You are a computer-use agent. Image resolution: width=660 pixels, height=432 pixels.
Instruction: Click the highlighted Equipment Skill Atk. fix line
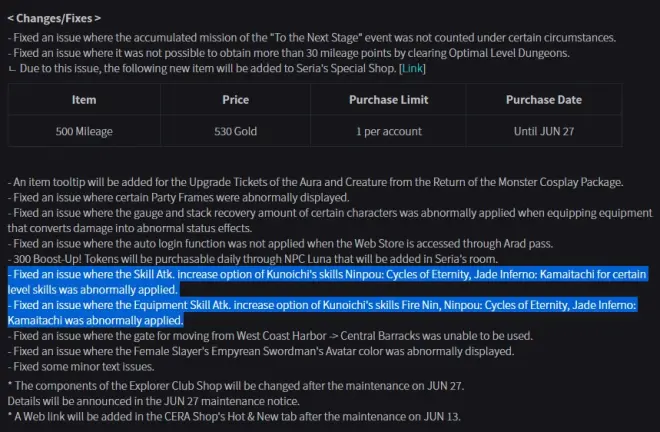coord(320,305)
